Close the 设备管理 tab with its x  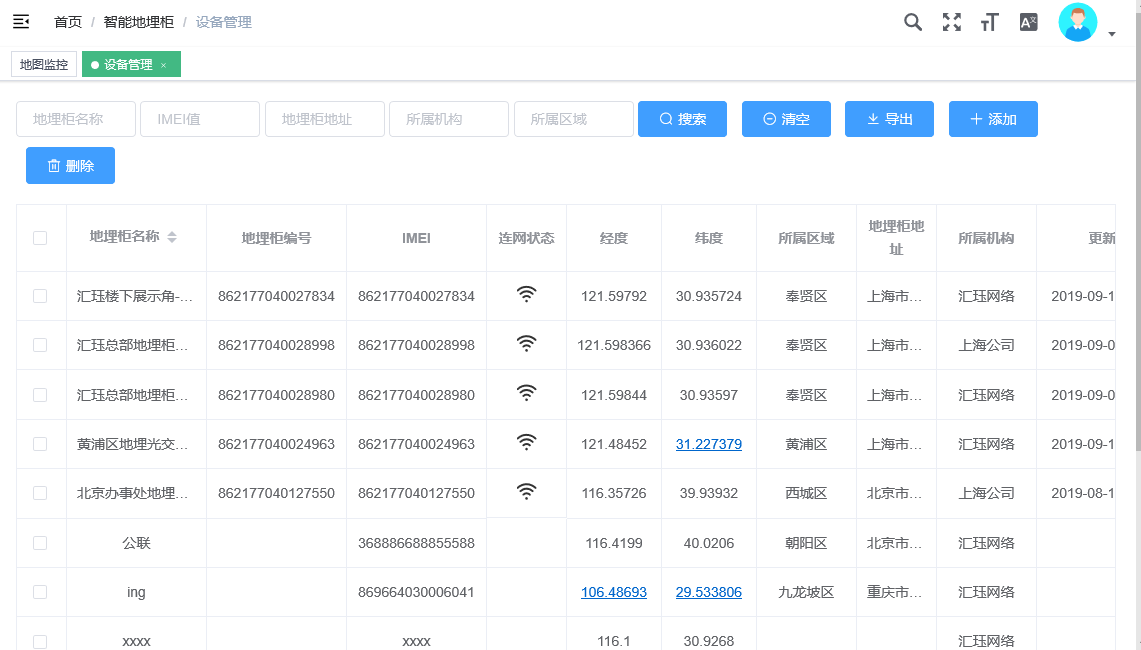click(x=164, y=65)
